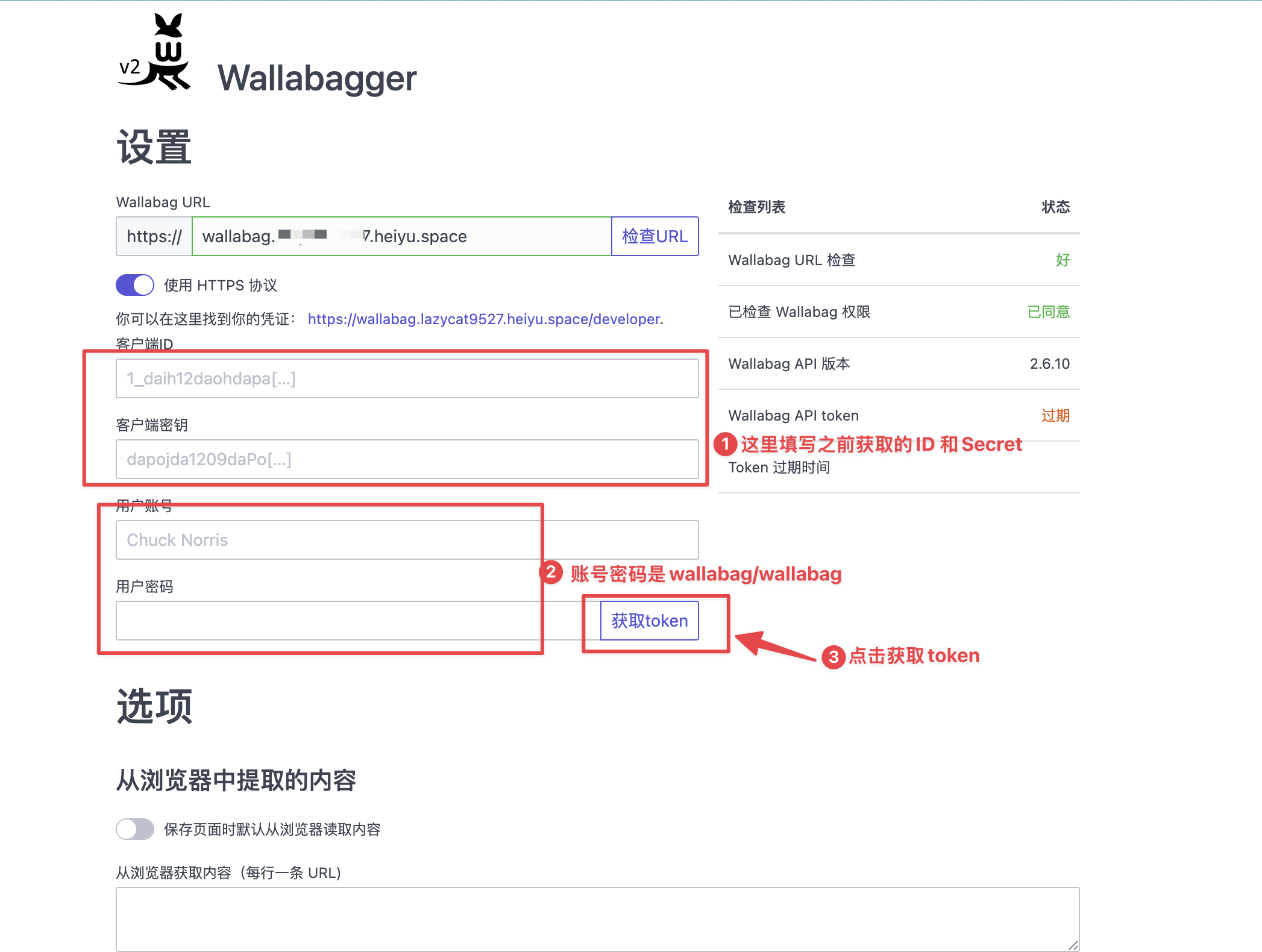Click the 已检查 Wallabag 权限 row label
Screen dimensions: 1262x952
click(x=799, y=312)
